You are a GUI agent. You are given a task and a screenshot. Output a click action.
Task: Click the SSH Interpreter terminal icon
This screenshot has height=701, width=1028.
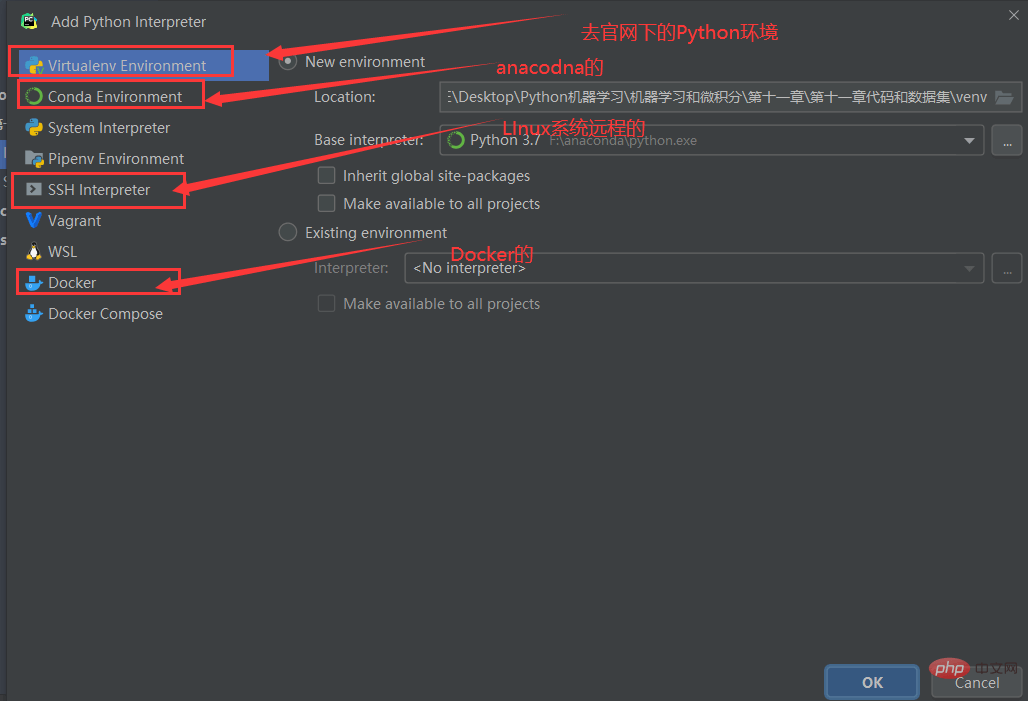pos(33,190)
